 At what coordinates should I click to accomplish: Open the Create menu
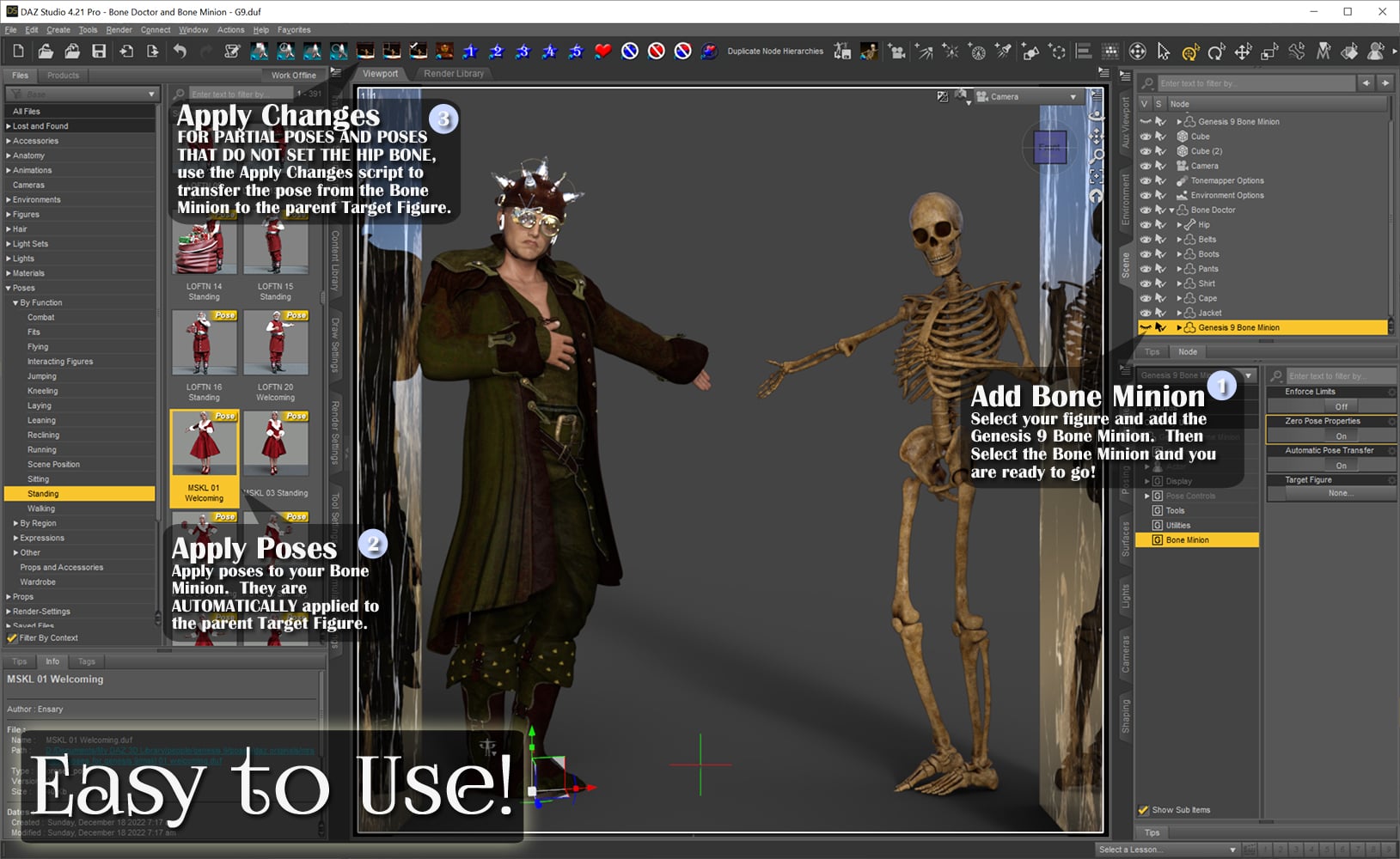click(58, 29)
